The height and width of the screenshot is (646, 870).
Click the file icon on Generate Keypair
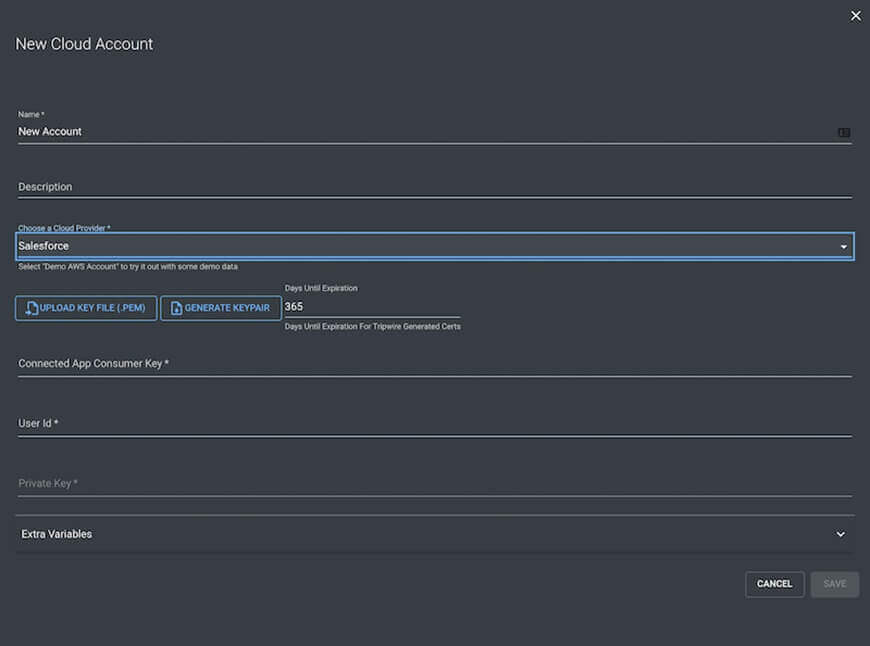coord(176,308)
